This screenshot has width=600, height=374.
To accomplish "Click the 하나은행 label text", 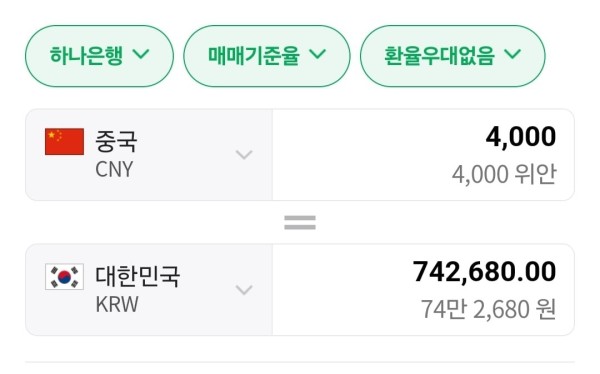I will tap(87, 56).
